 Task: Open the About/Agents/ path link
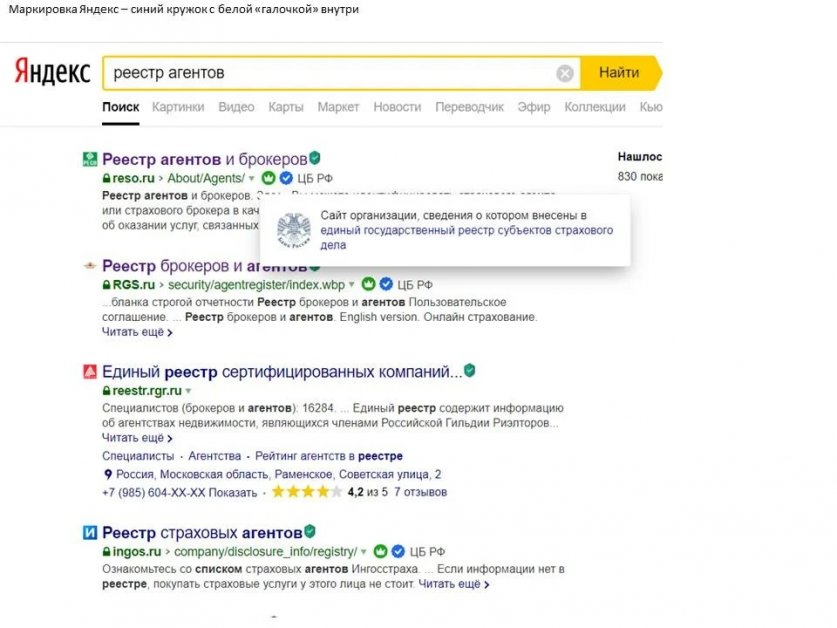click(x=206, y=178)
